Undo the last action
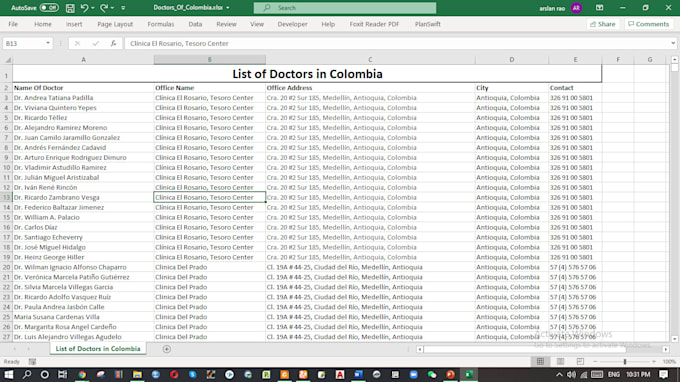Viewport: 680px width, 382px height. coord(85,8)
